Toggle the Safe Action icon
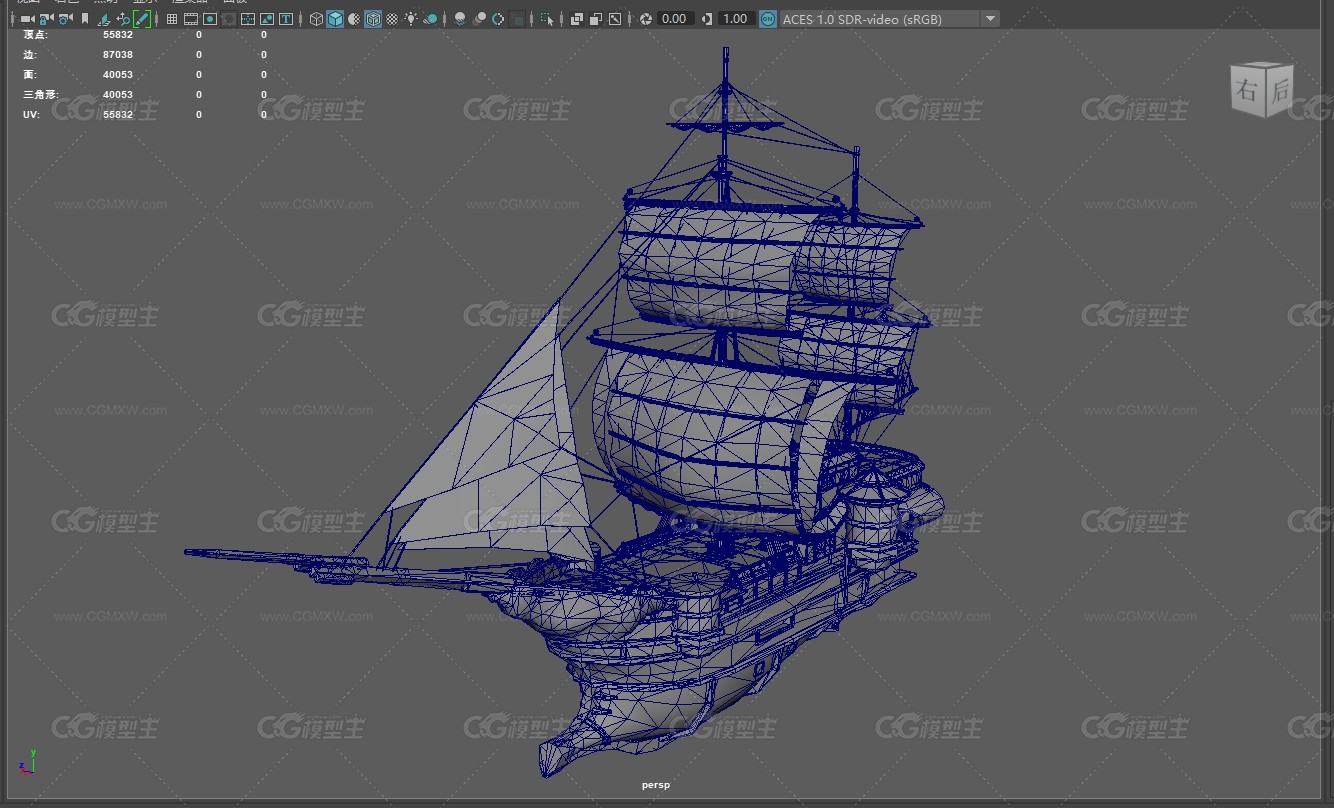The height and width of the screenshot is (808, 1334). 267,18
